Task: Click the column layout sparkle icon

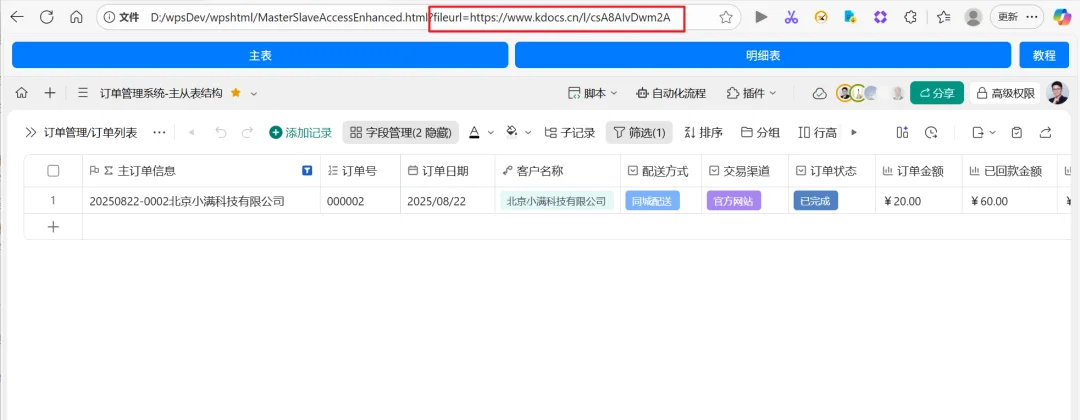Action: [902, 132]
